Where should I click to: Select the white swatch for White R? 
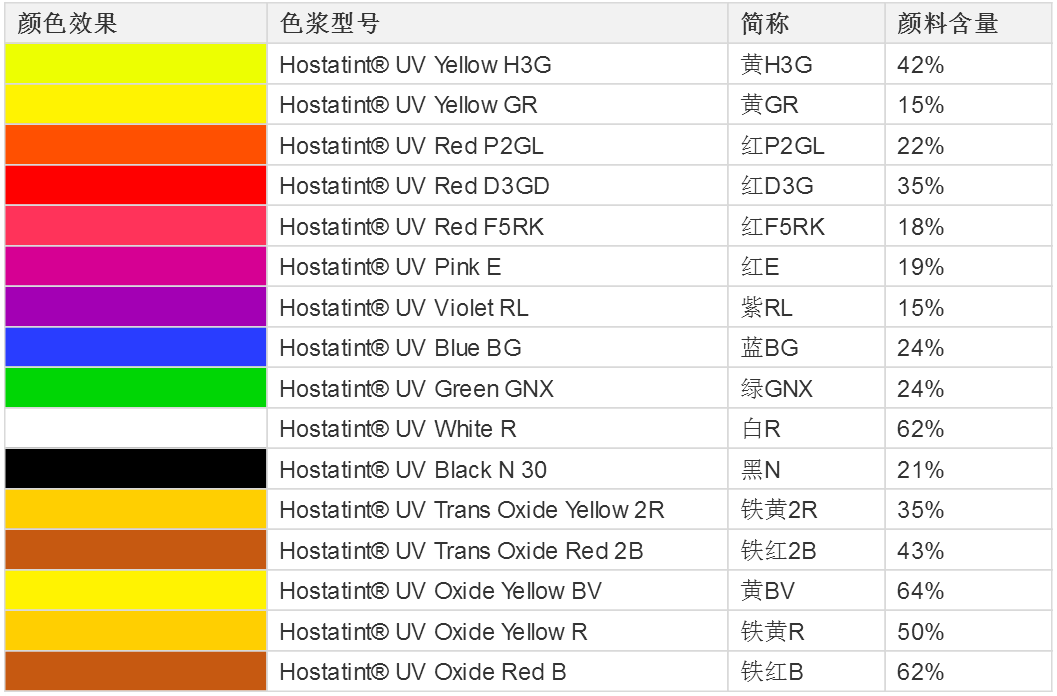point(135,428)
